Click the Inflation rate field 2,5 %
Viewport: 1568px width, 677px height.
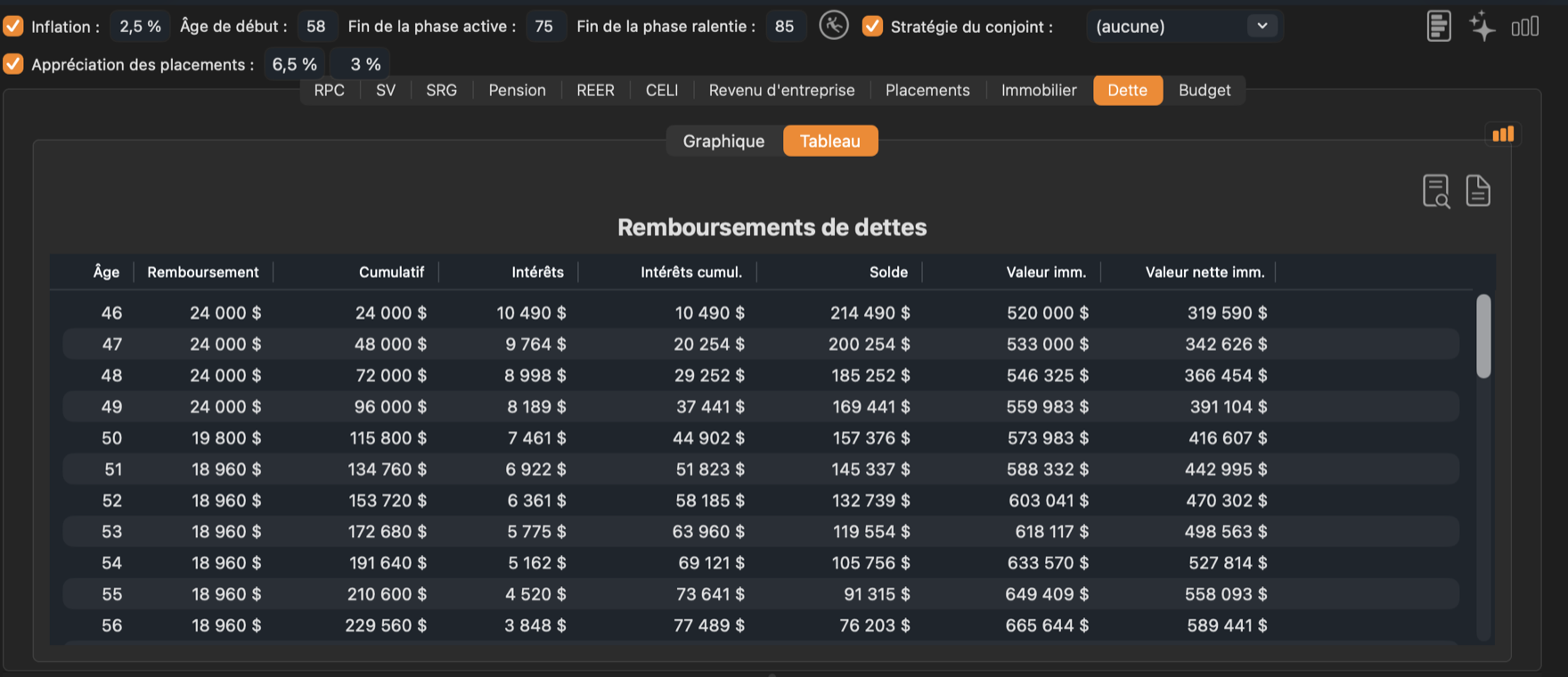pyautogui.click(x=140, y=26)
